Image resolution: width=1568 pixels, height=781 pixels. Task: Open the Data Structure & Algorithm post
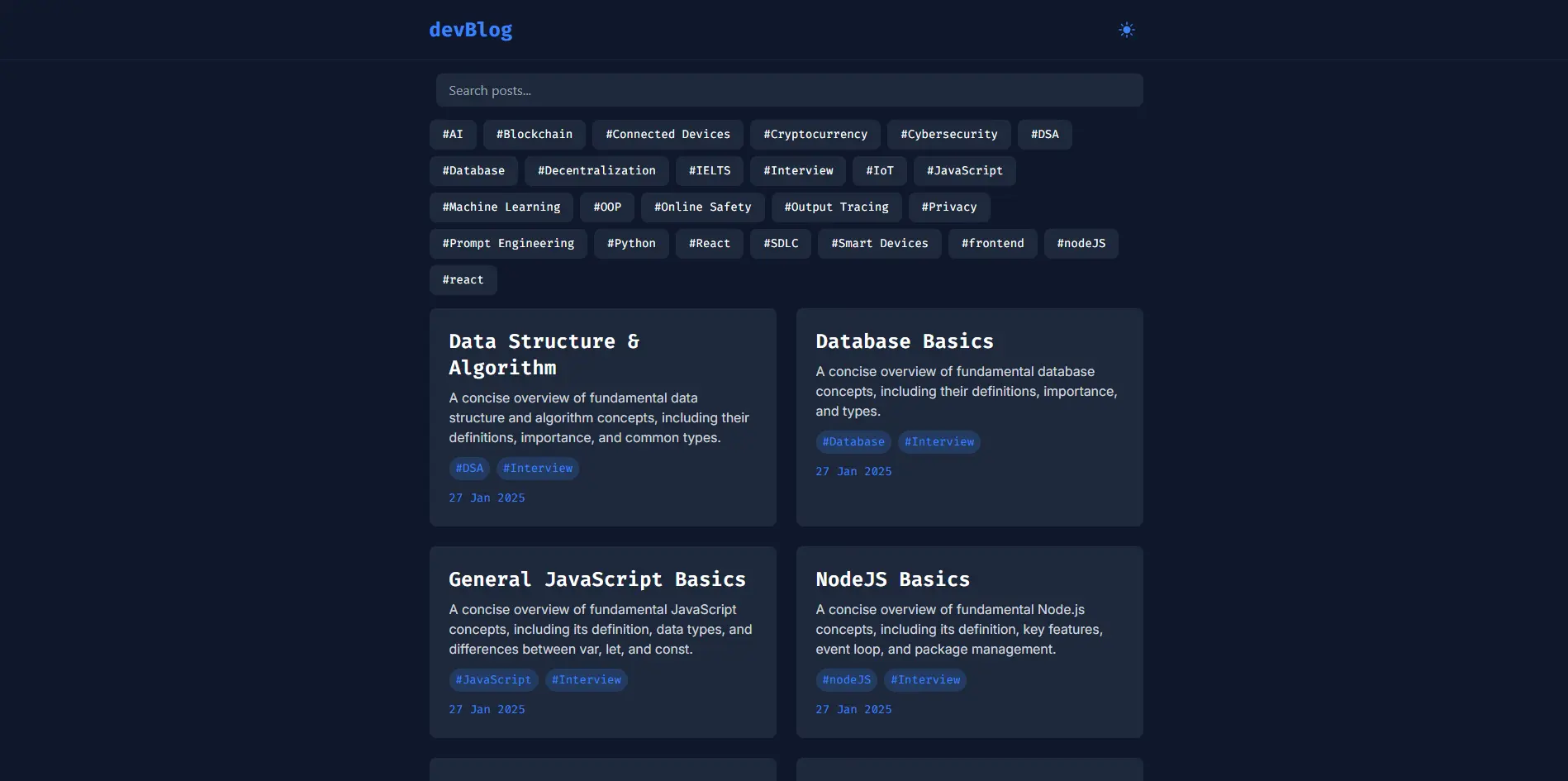[544, 354]
